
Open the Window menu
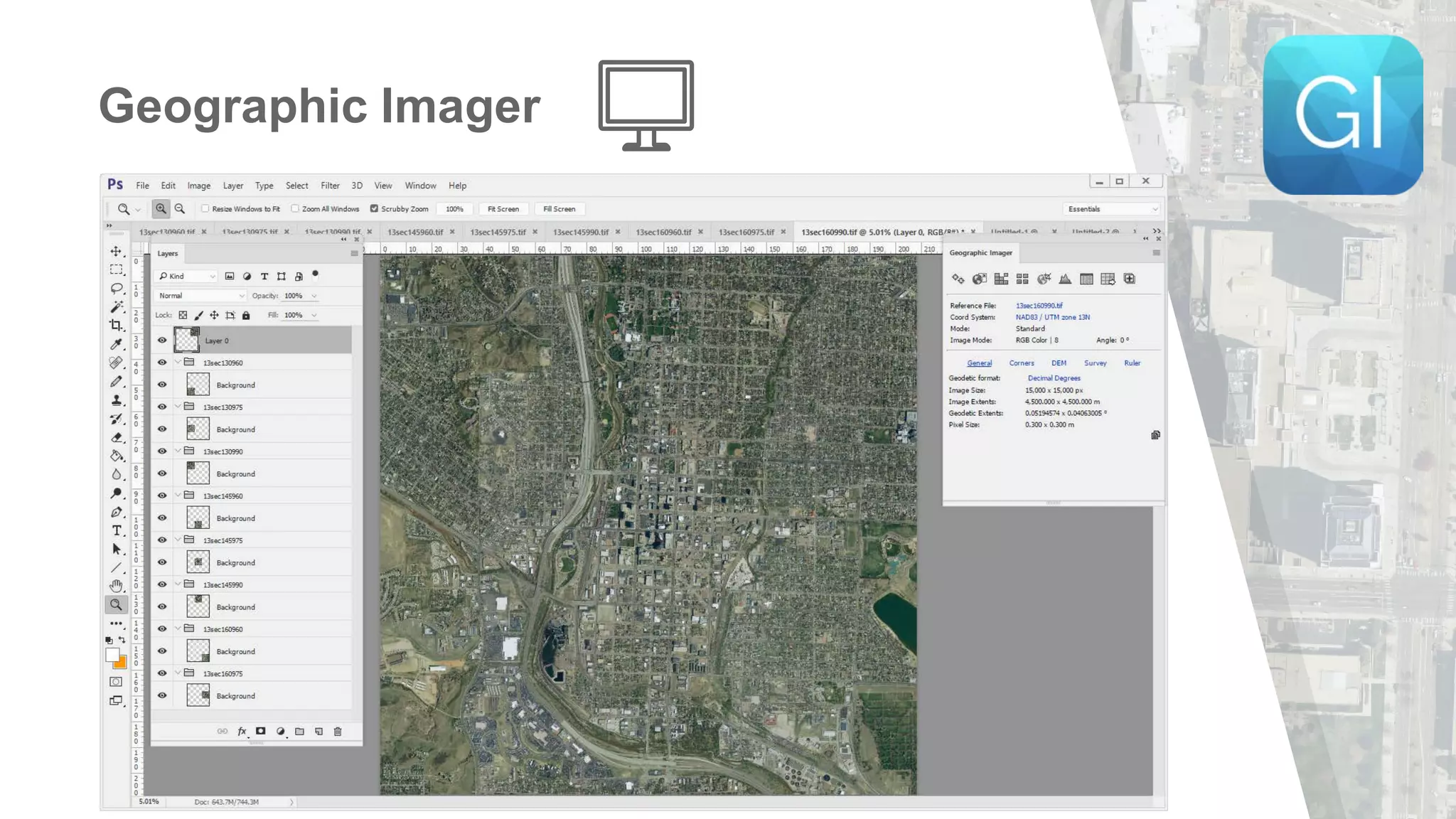click(421, 186)
